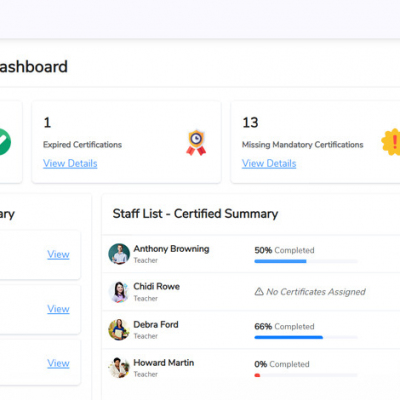Select the name Chidi Rowe

[157, 286]
